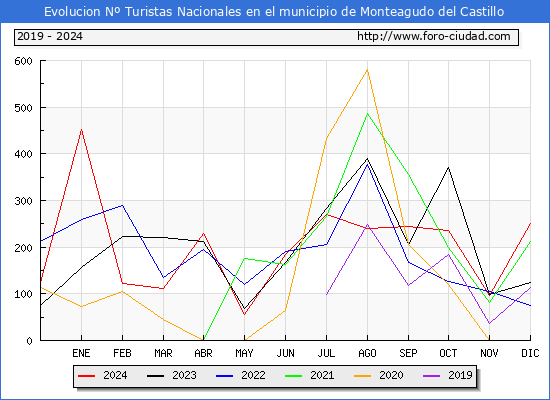
Task: Click the purple 2019 peak at AGO
Action: [x=367, y=224]
